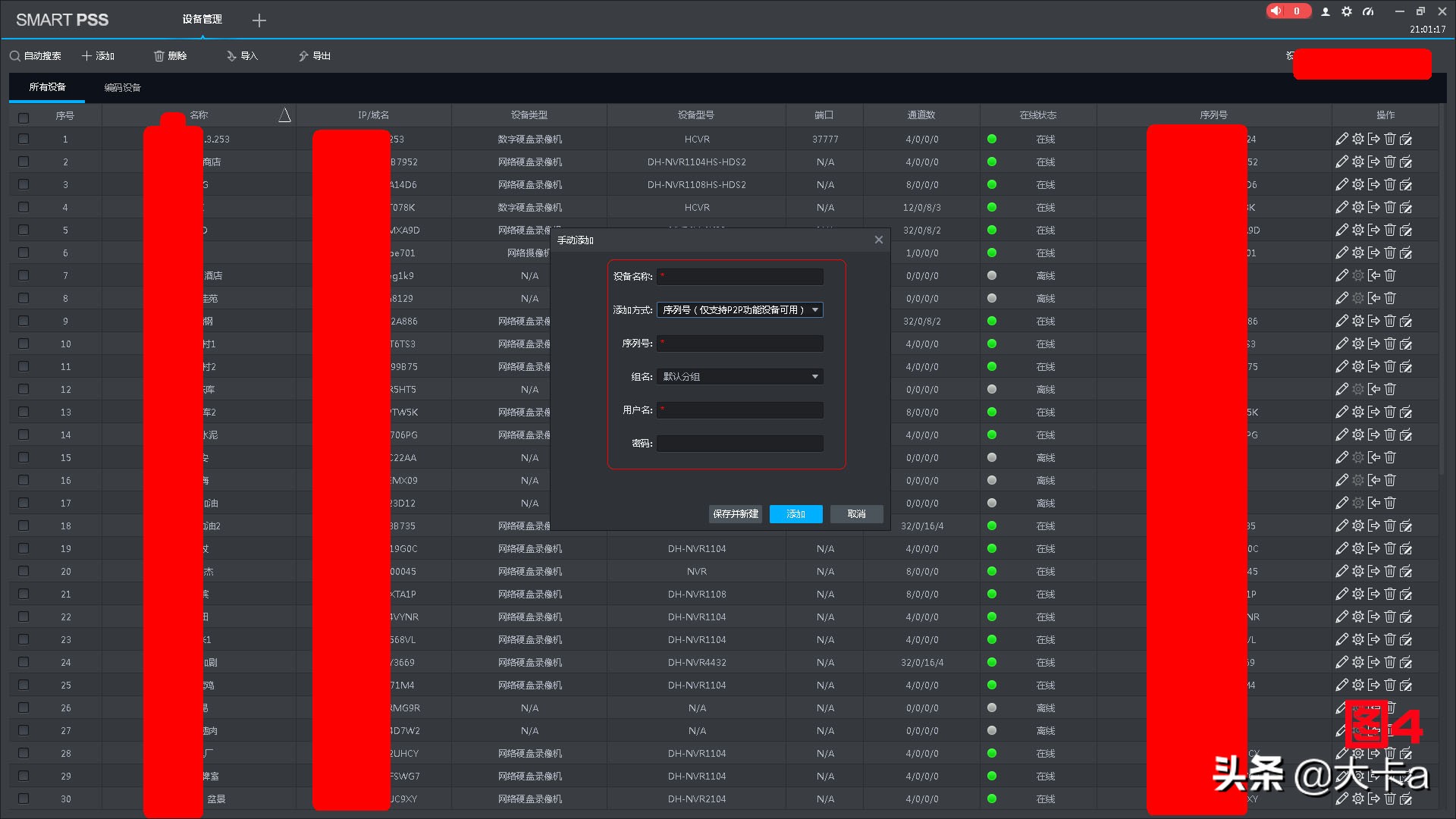Check the checkbox for row 30
The height and width of the screenshot is (819, 1456).
click(24, 799)
